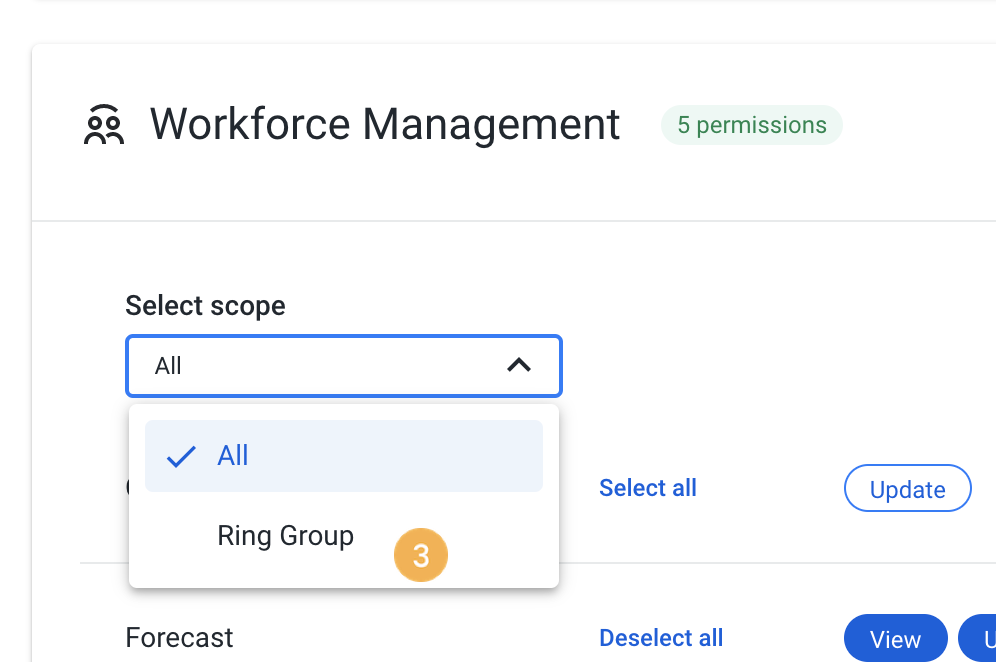Click the Select scope label text

tap(205, 306)
